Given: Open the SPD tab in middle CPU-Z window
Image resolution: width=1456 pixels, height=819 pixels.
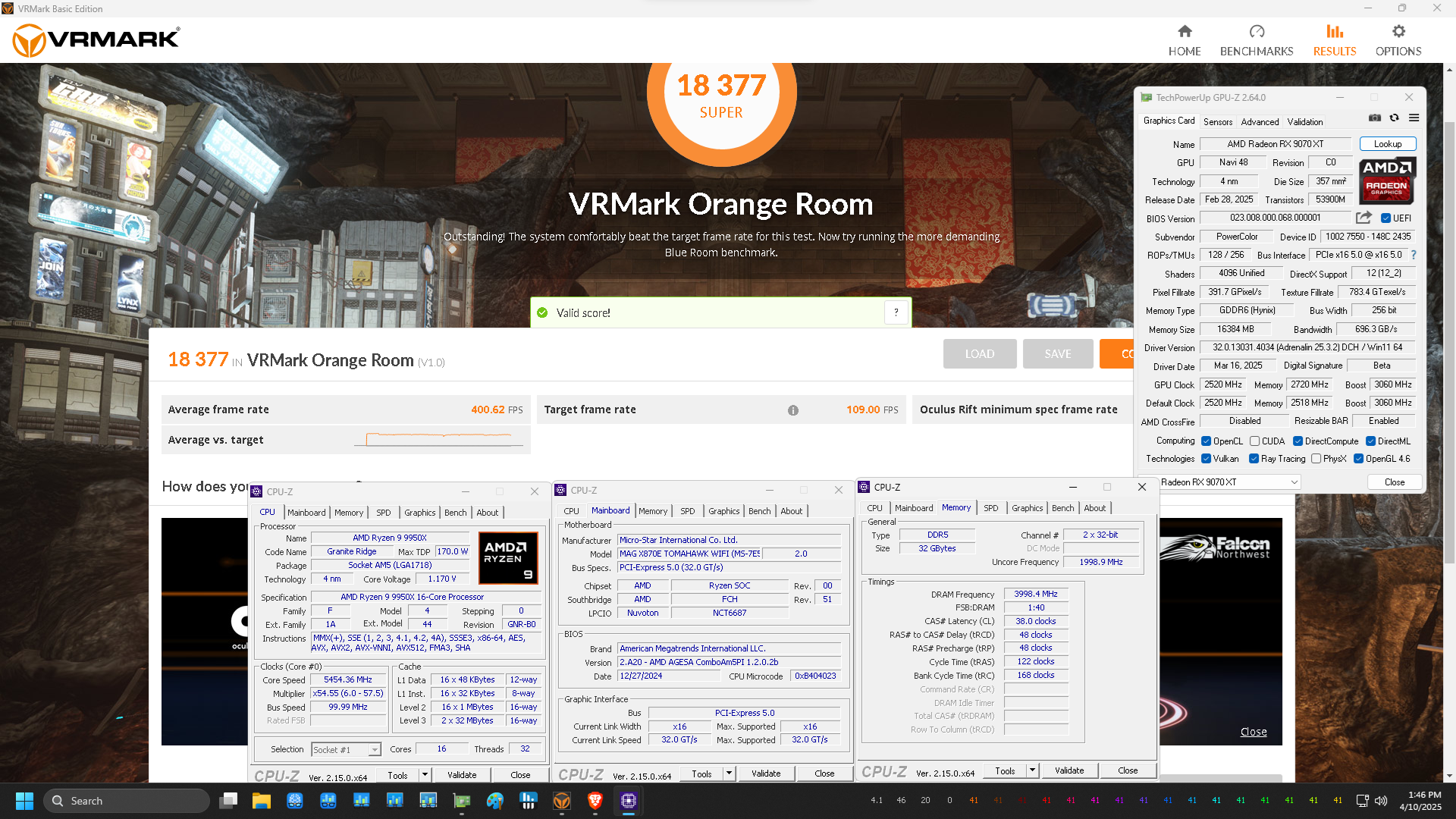Looking at the screenshot, I should (x=688, y=512).
